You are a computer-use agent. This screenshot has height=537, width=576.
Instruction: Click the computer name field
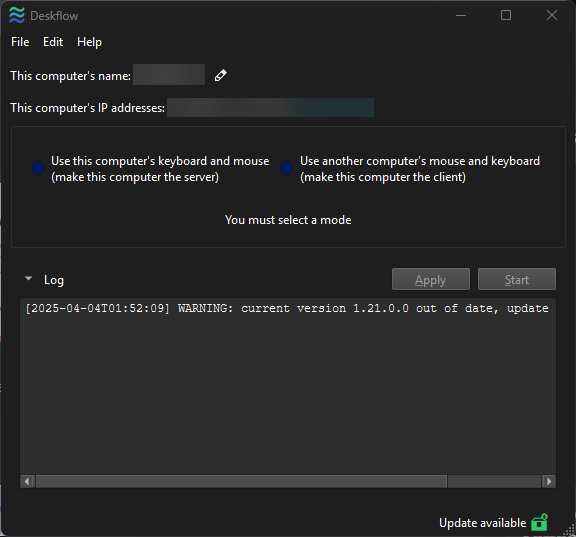(x=169, y=75)
